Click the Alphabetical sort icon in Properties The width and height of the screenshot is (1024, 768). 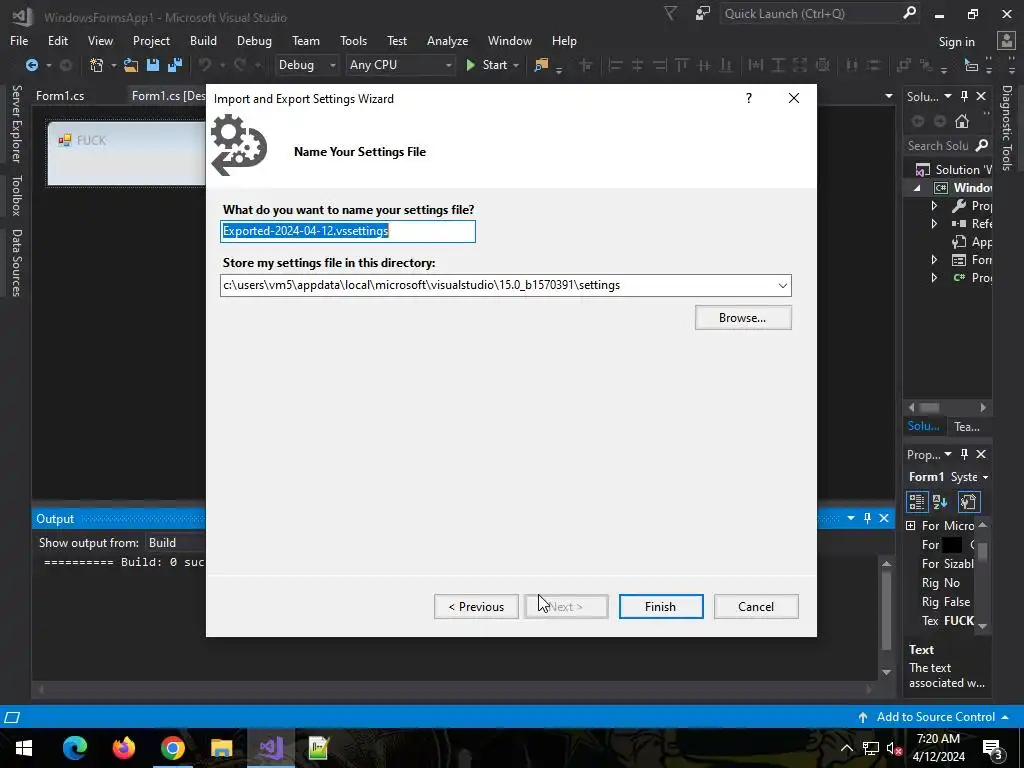coord(940,502)
